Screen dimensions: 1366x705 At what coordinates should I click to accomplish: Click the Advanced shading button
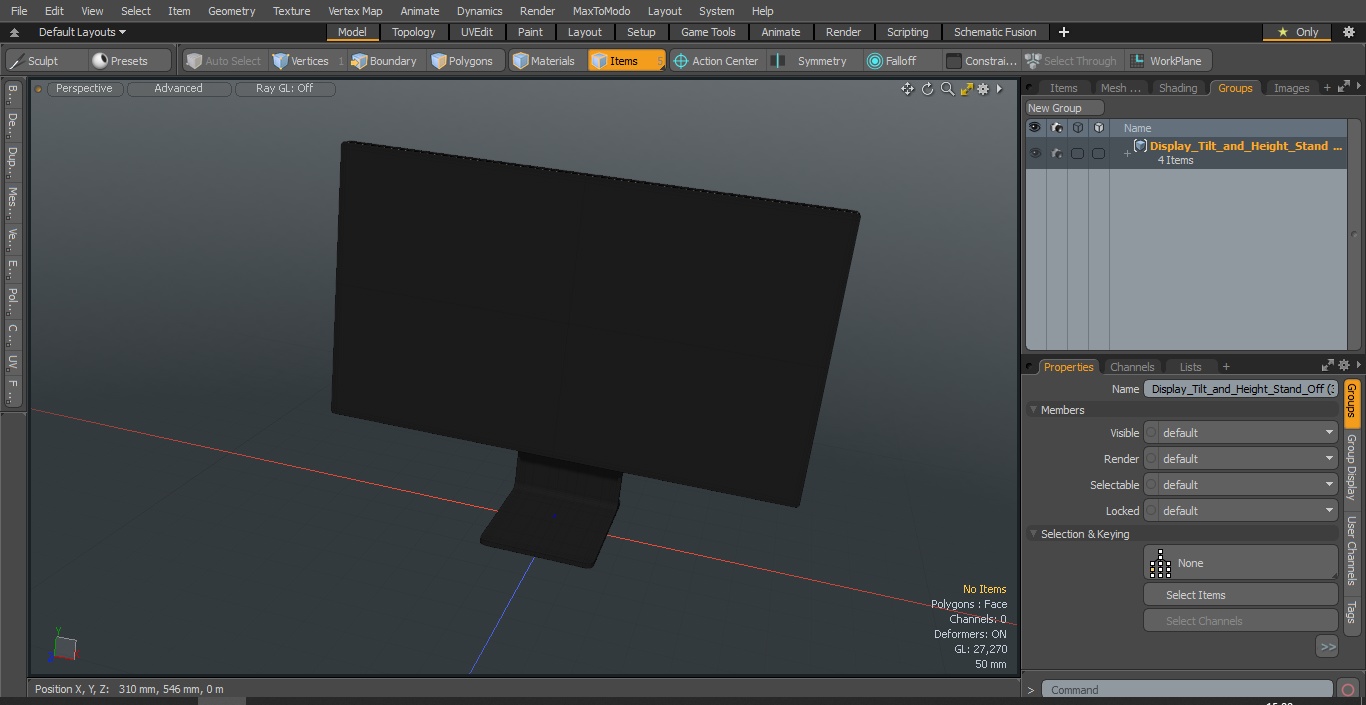178,88
